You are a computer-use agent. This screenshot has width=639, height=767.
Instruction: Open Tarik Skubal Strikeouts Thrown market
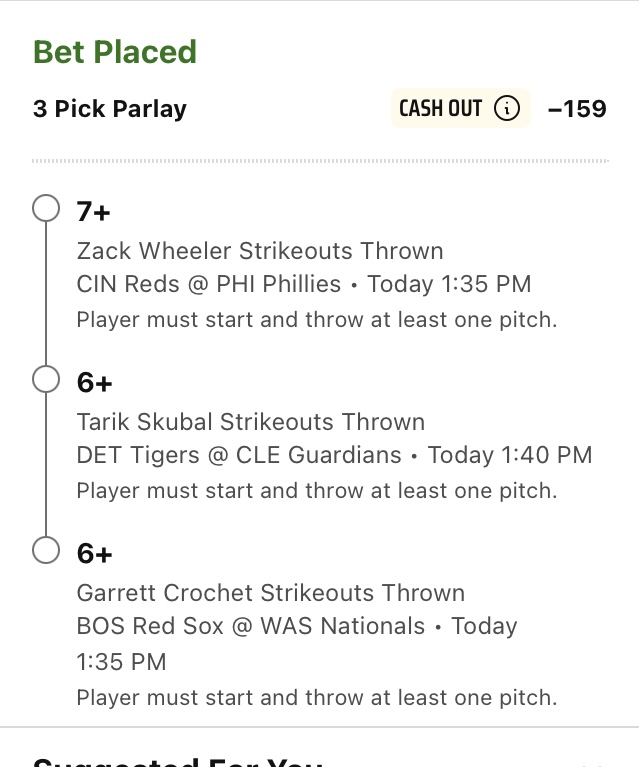click(251, 422)
